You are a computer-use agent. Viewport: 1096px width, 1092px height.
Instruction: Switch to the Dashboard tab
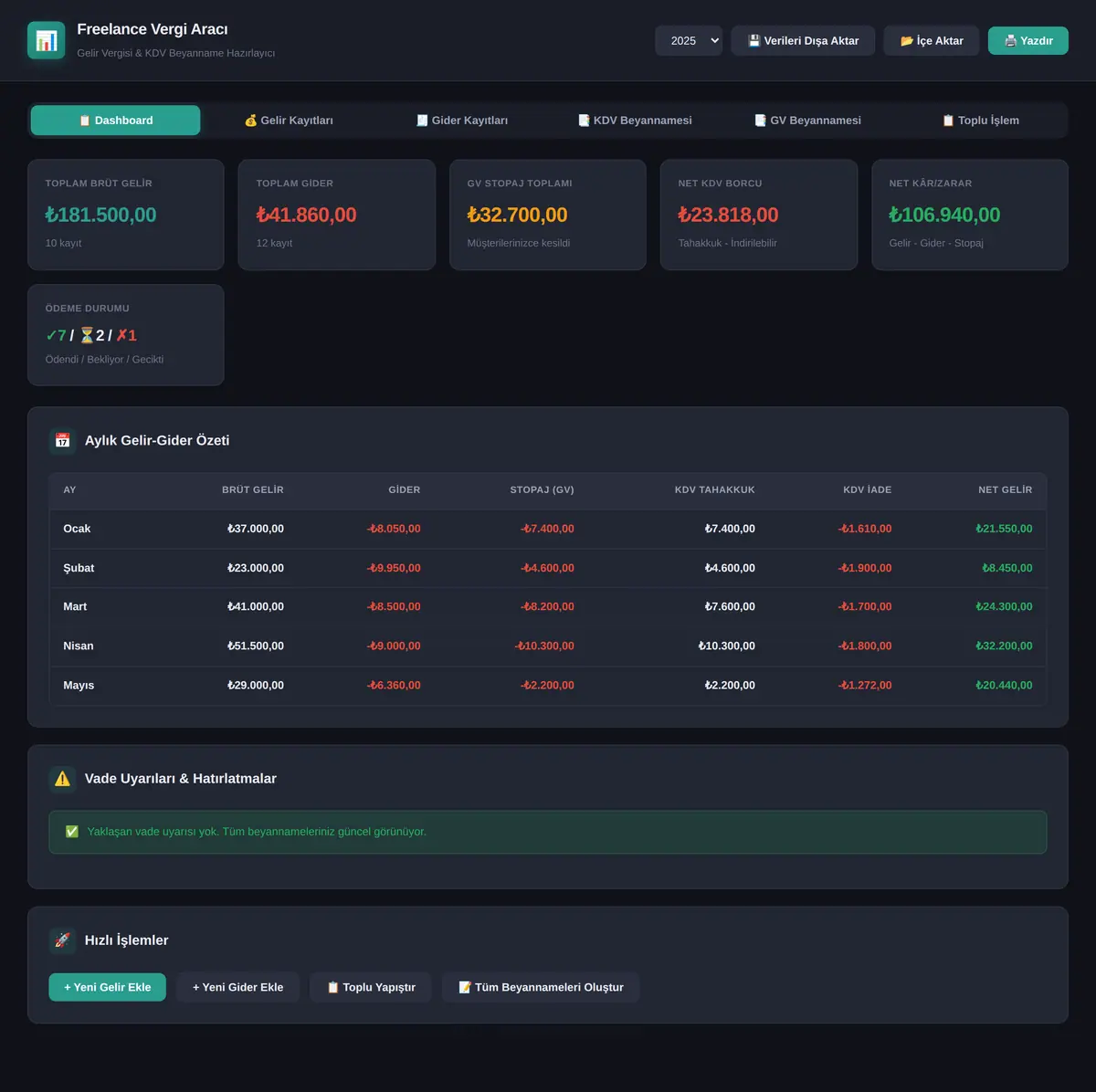[115, 121]
